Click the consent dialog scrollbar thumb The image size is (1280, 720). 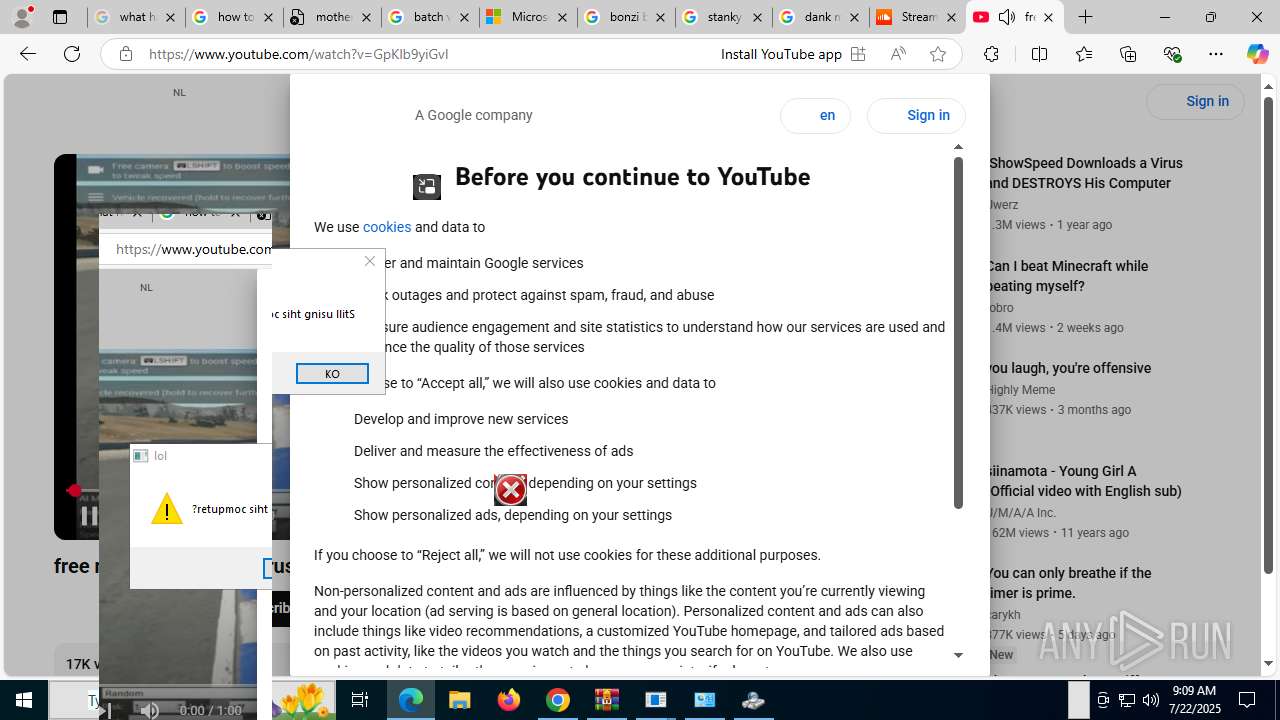point(958,333)
